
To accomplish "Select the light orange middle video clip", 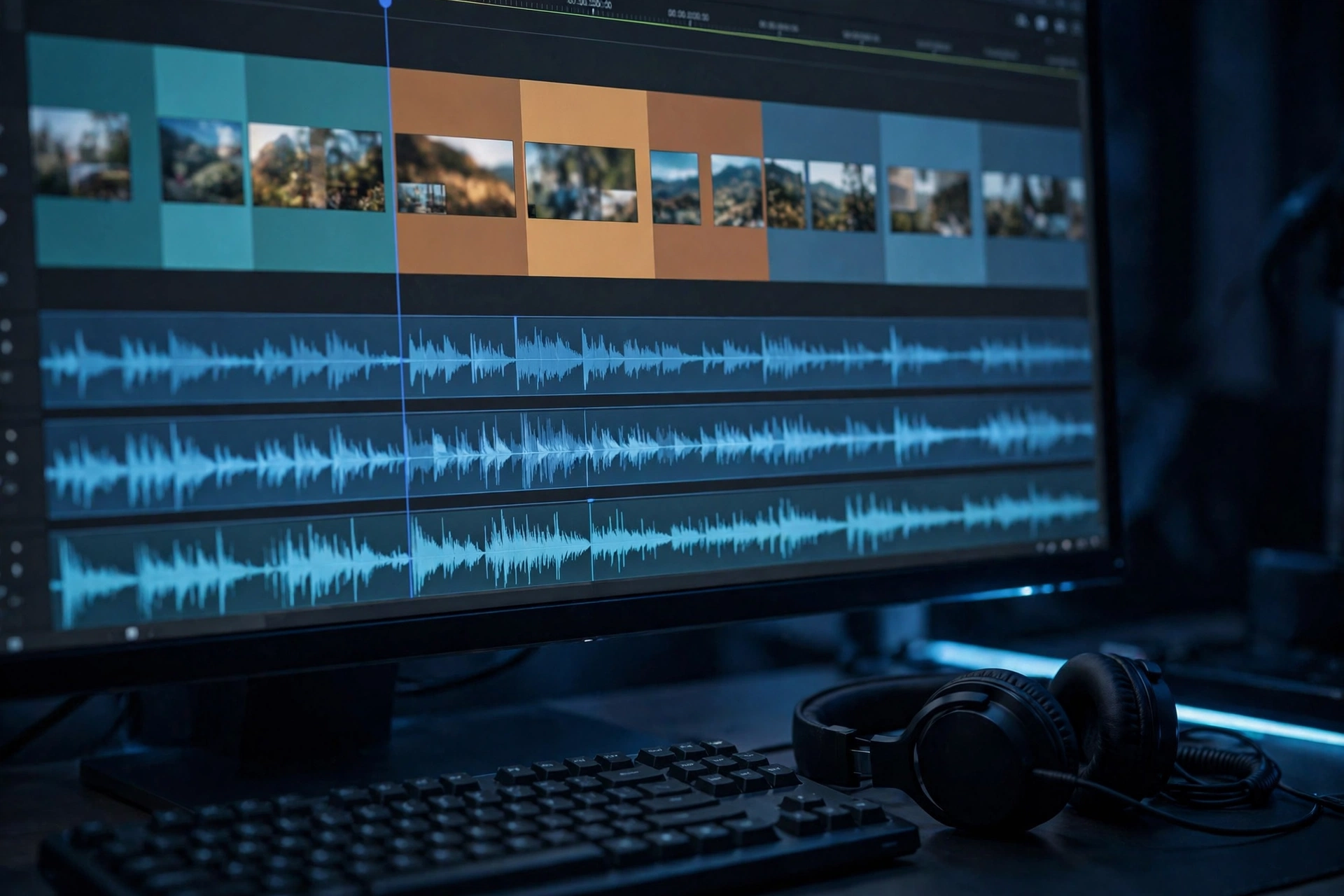I will (x=587, y=178).
